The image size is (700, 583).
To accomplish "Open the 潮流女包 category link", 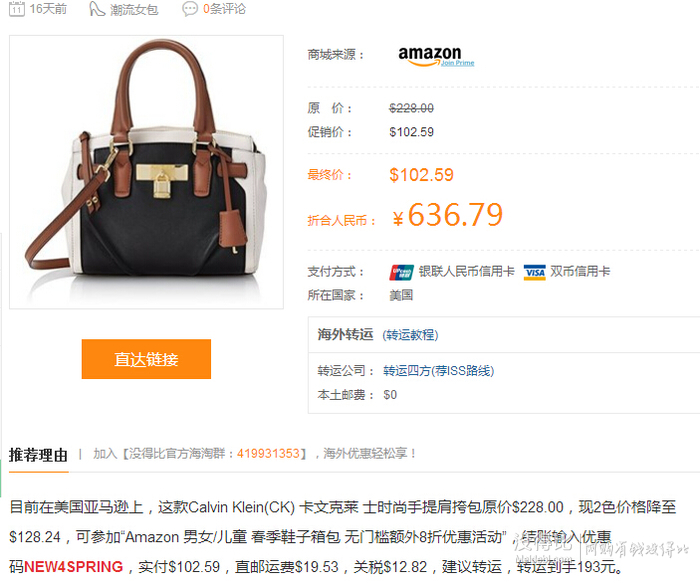I will click(134, 9).
